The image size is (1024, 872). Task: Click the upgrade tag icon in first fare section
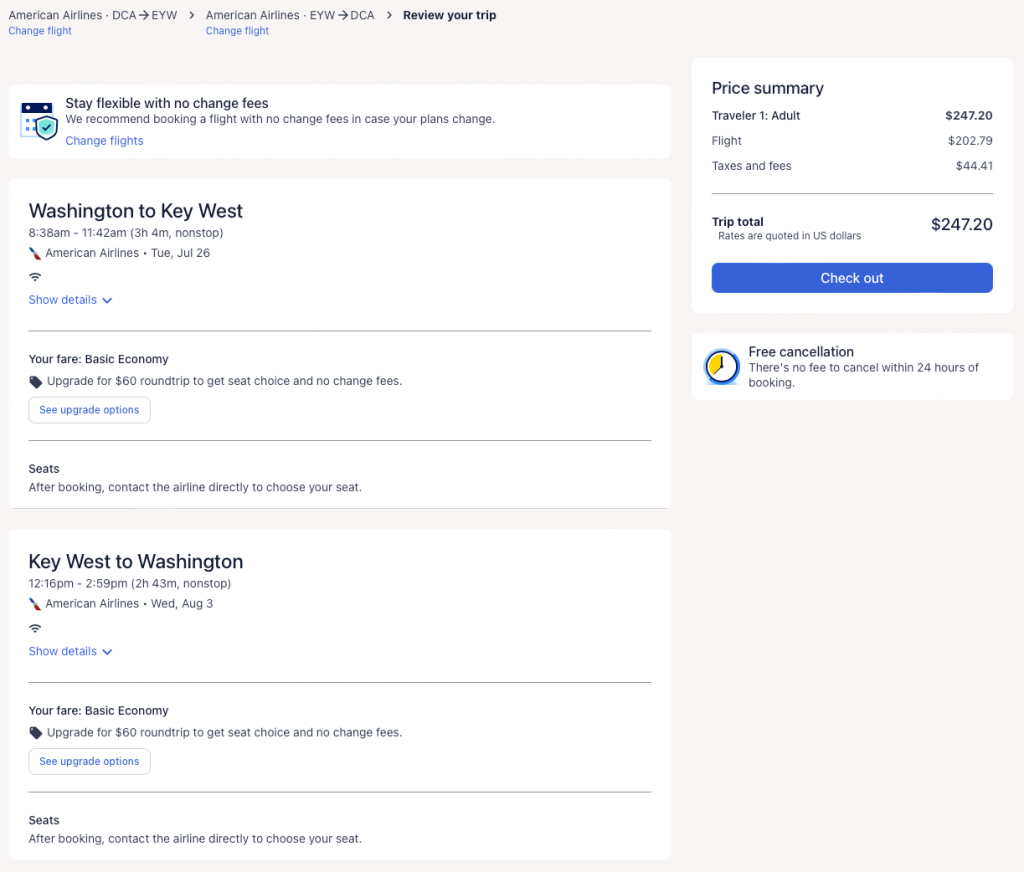coord(36,381)
